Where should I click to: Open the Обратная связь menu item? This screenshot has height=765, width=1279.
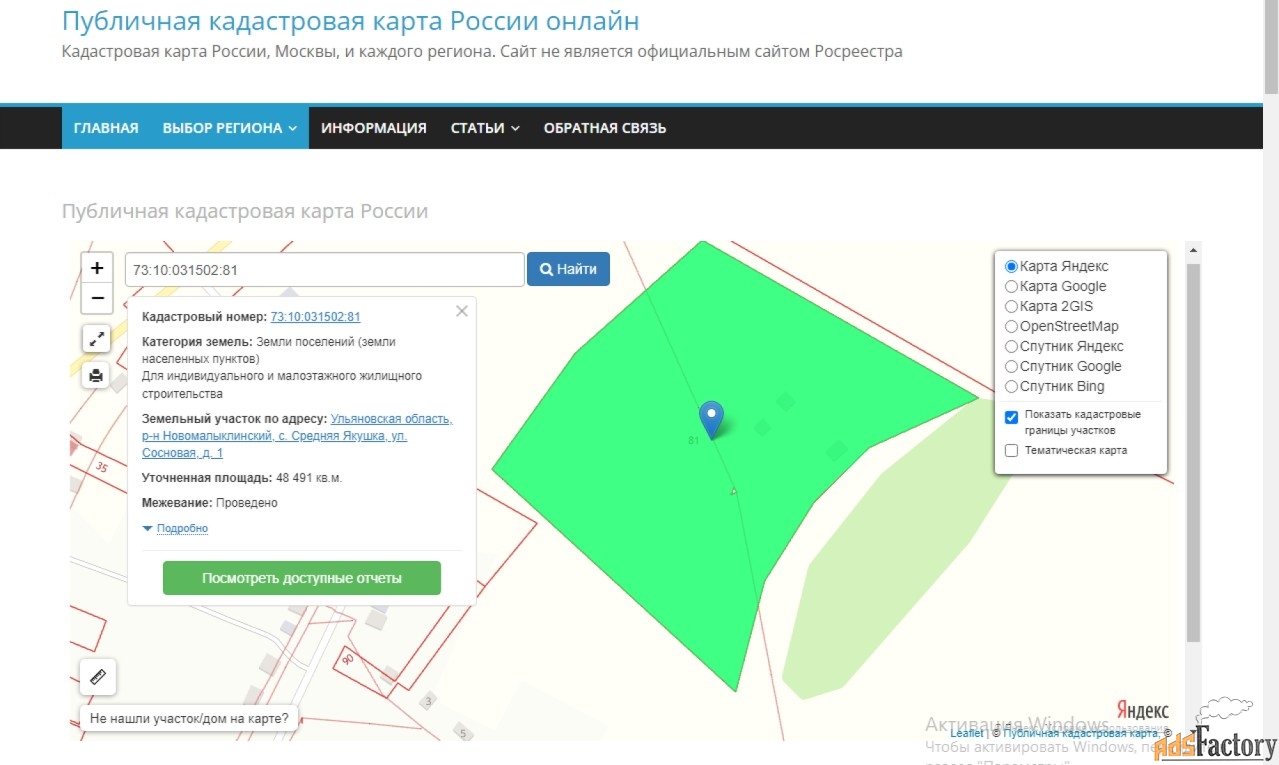coord(604,128)
